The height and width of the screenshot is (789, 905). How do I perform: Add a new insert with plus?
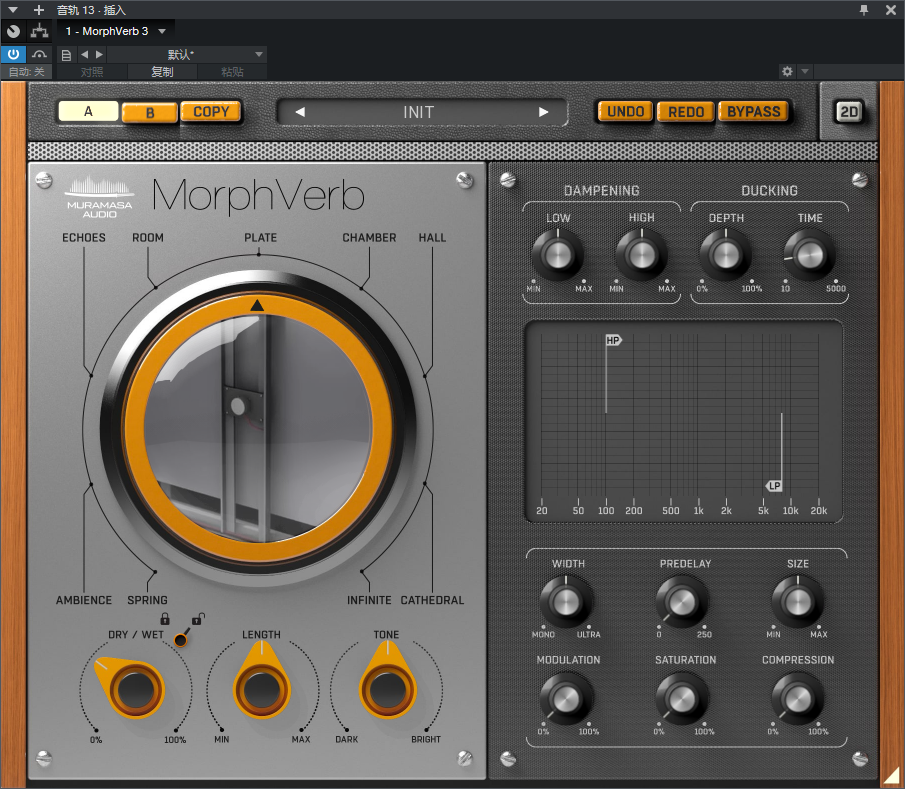point(39,10)
